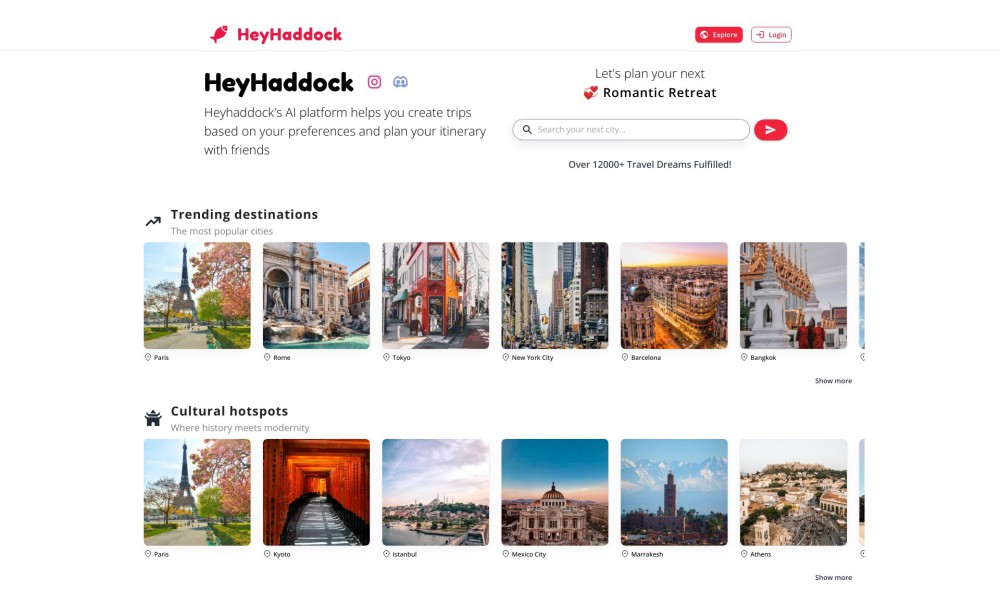This screenshot has width=1000, height=600.
Task: Open the Paris card in Trending destinations
Action: coord(197,295)
